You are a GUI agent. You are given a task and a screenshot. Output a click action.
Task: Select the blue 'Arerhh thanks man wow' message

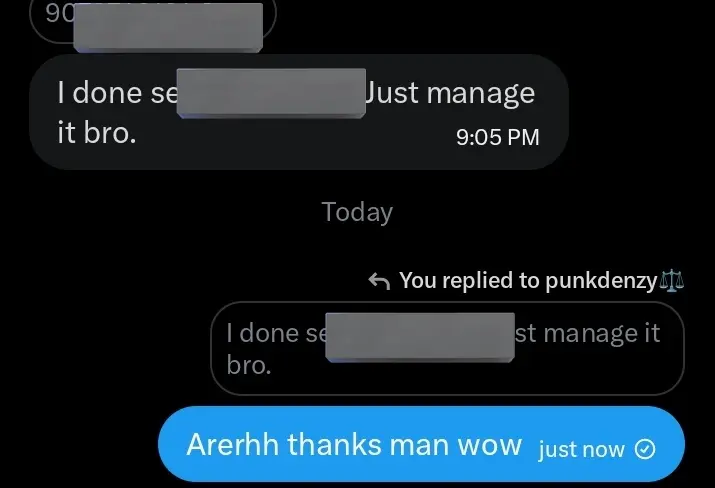point(421,444)
